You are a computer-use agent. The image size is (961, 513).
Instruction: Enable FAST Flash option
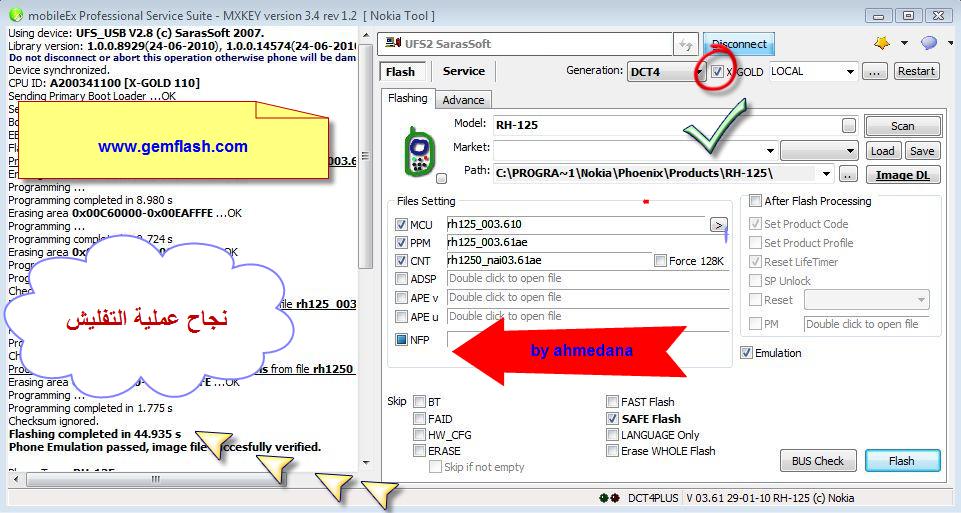click(x=612, y=401)
